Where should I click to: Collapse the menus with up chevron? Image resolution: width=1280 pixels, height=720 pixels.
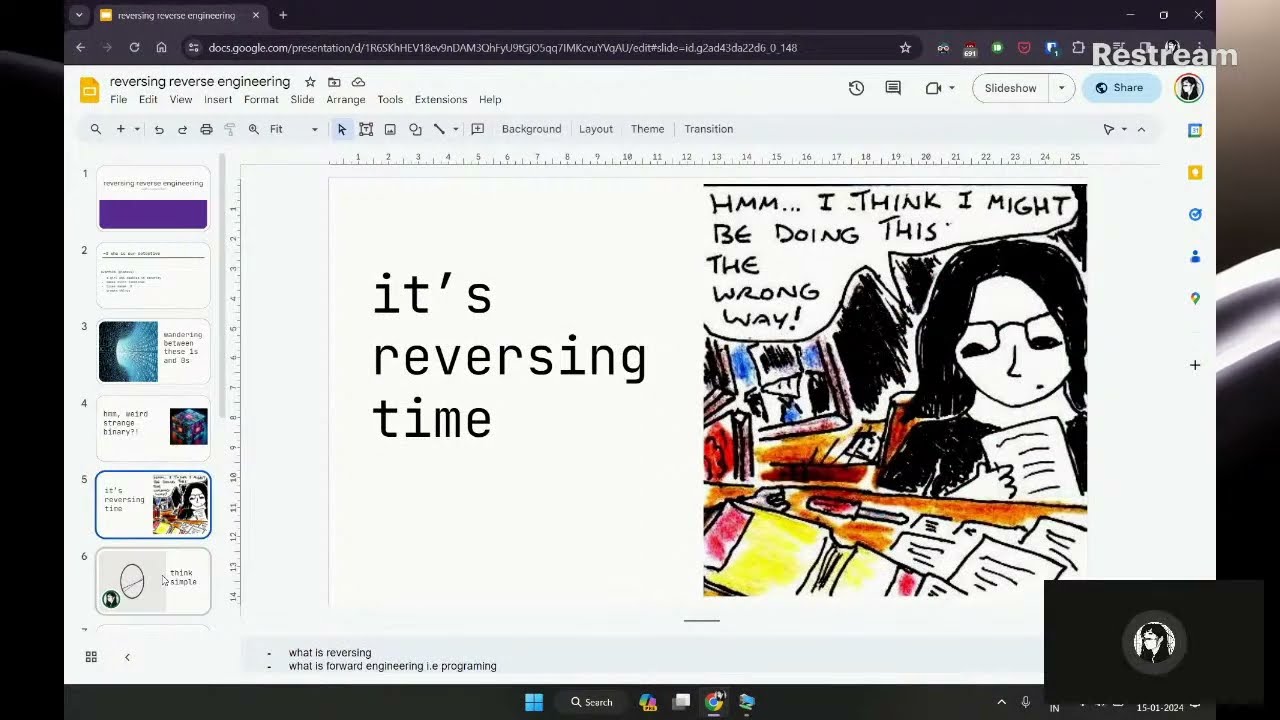point(1141,129)
